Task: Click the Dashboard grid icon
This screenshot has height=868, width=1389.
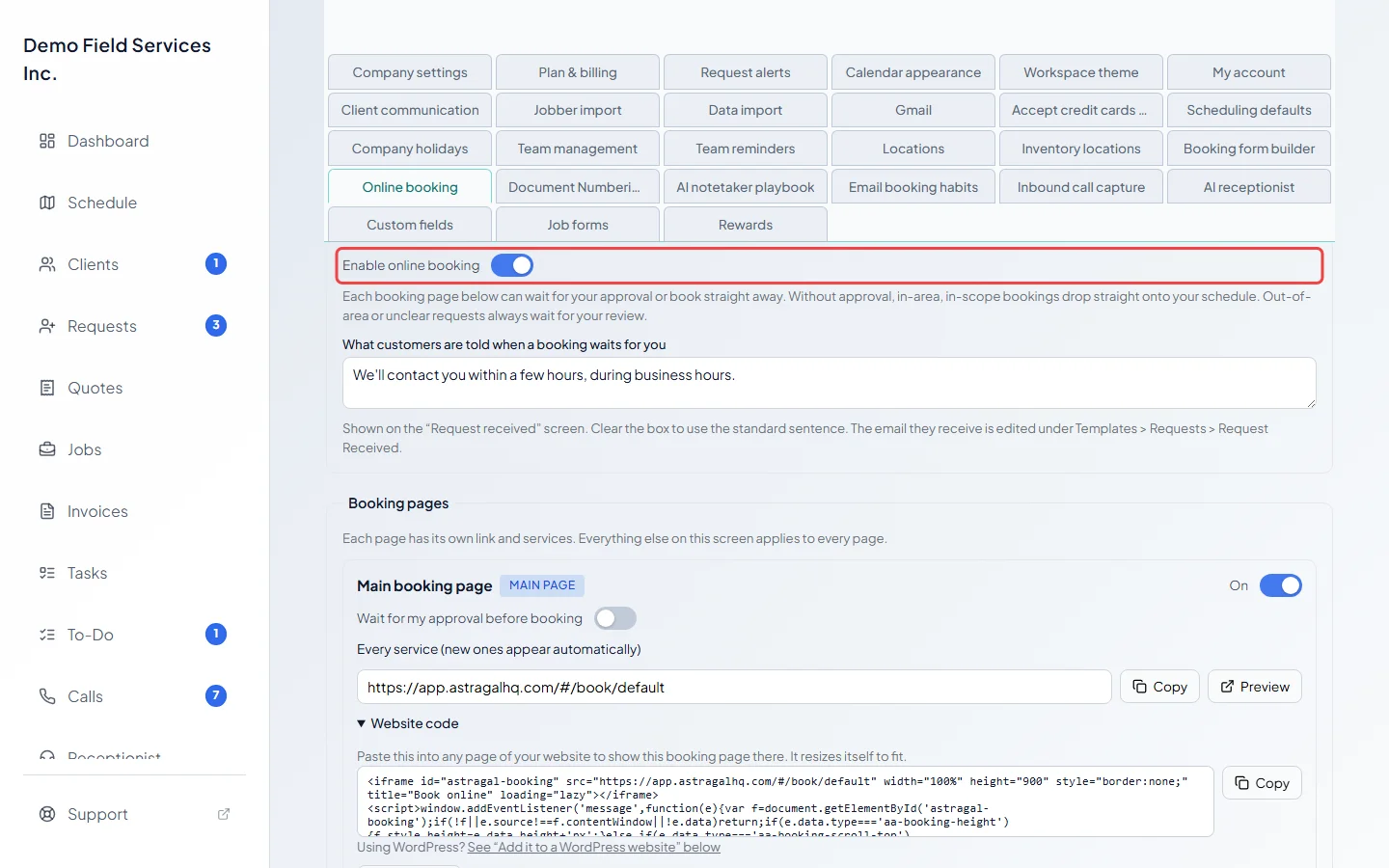Action: click(x=47, y=141)
